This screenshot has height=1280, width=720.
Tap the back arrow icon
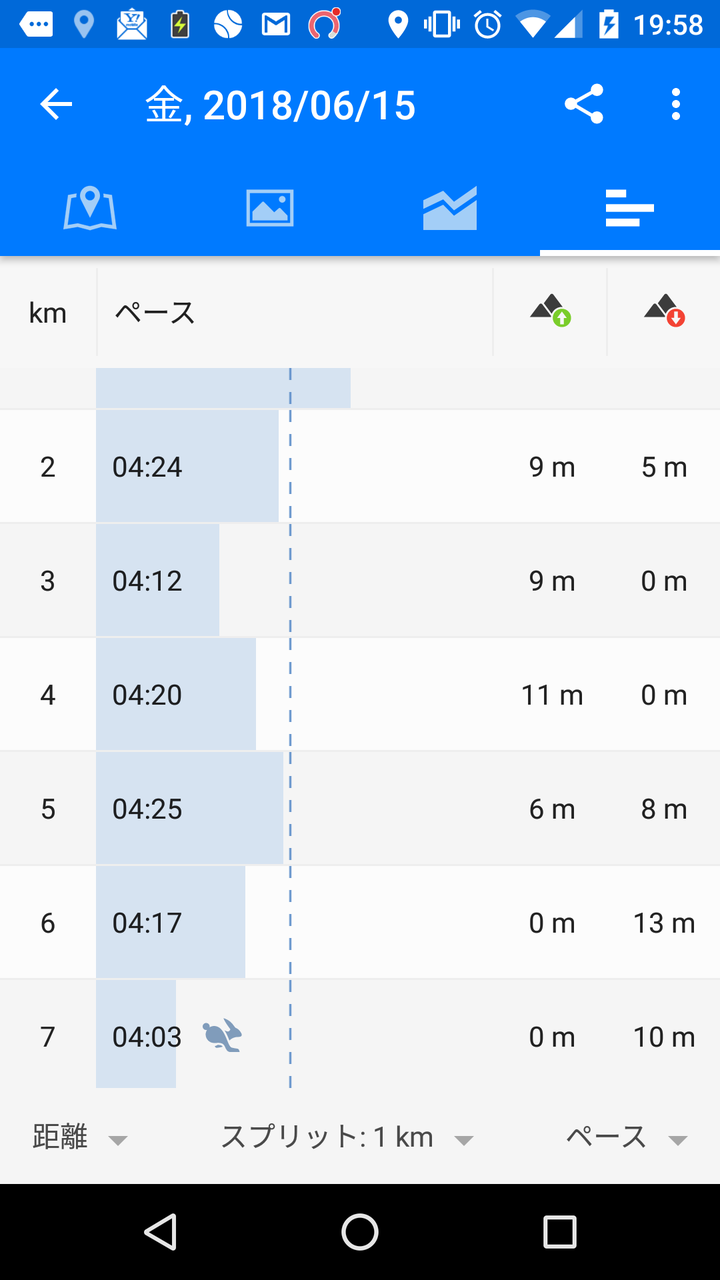click(56, 105)
